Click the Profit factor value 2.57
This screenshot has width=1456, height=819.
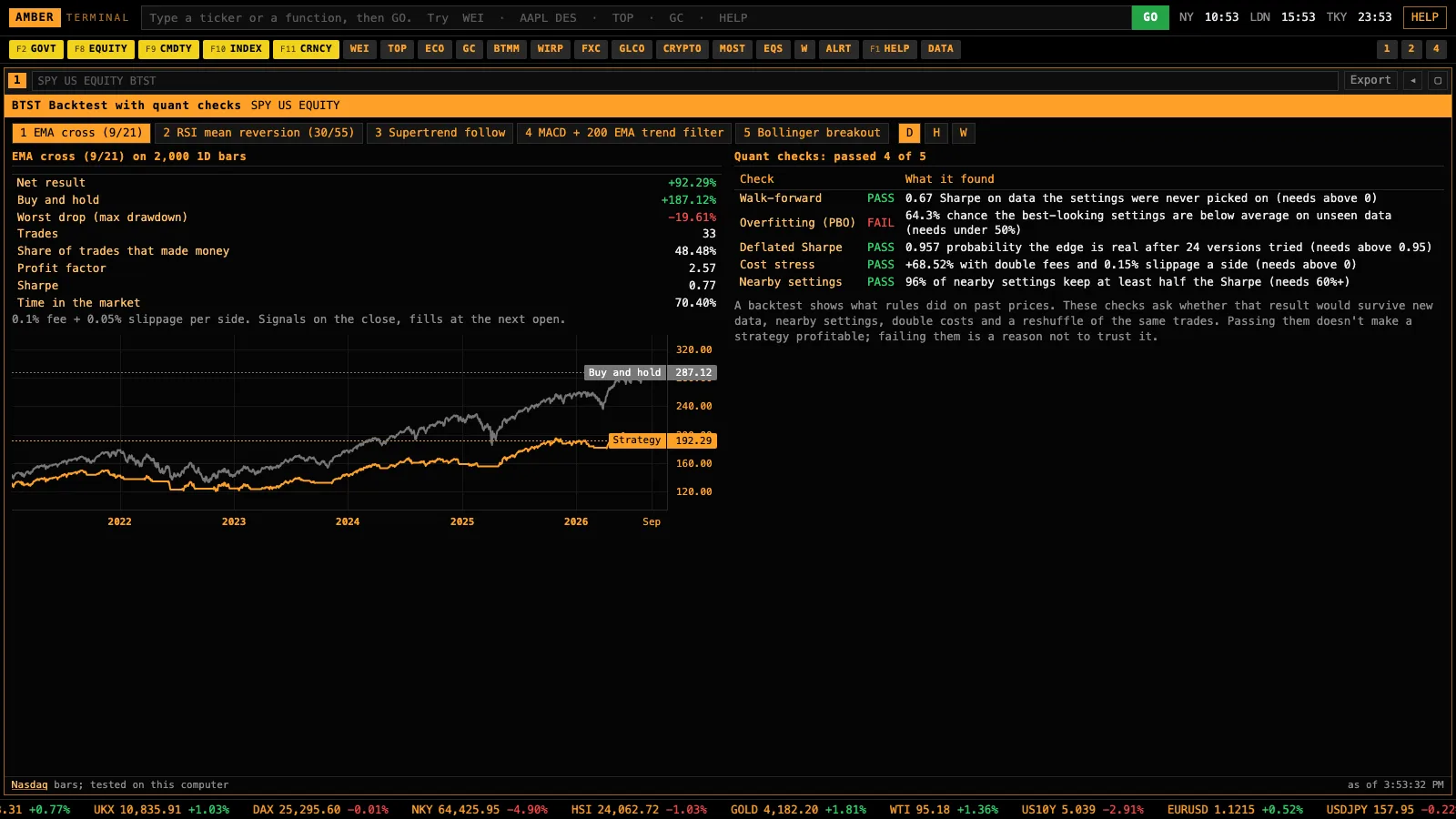pos(703,268)
